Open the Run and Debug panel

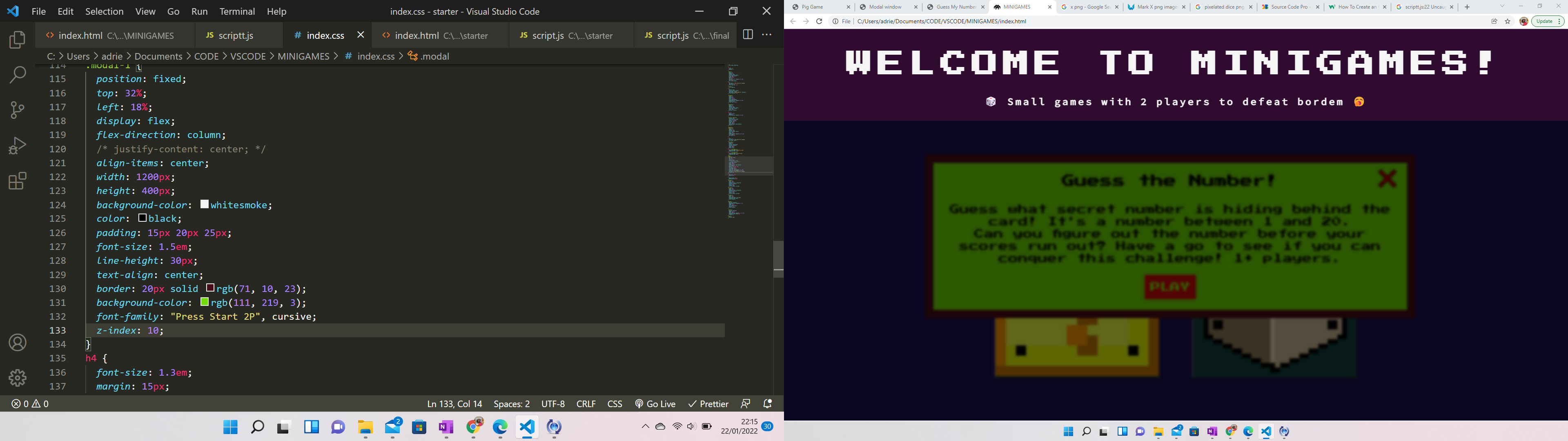(x=17, y=146)
